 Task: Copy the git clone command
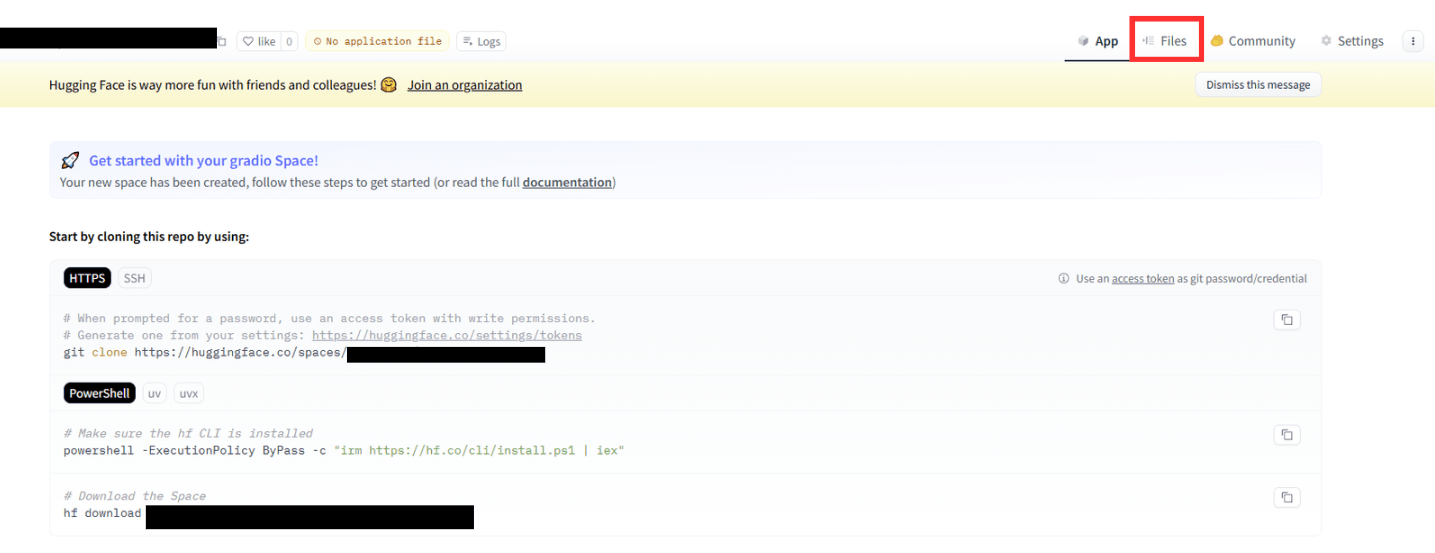tap(1286, 320)
